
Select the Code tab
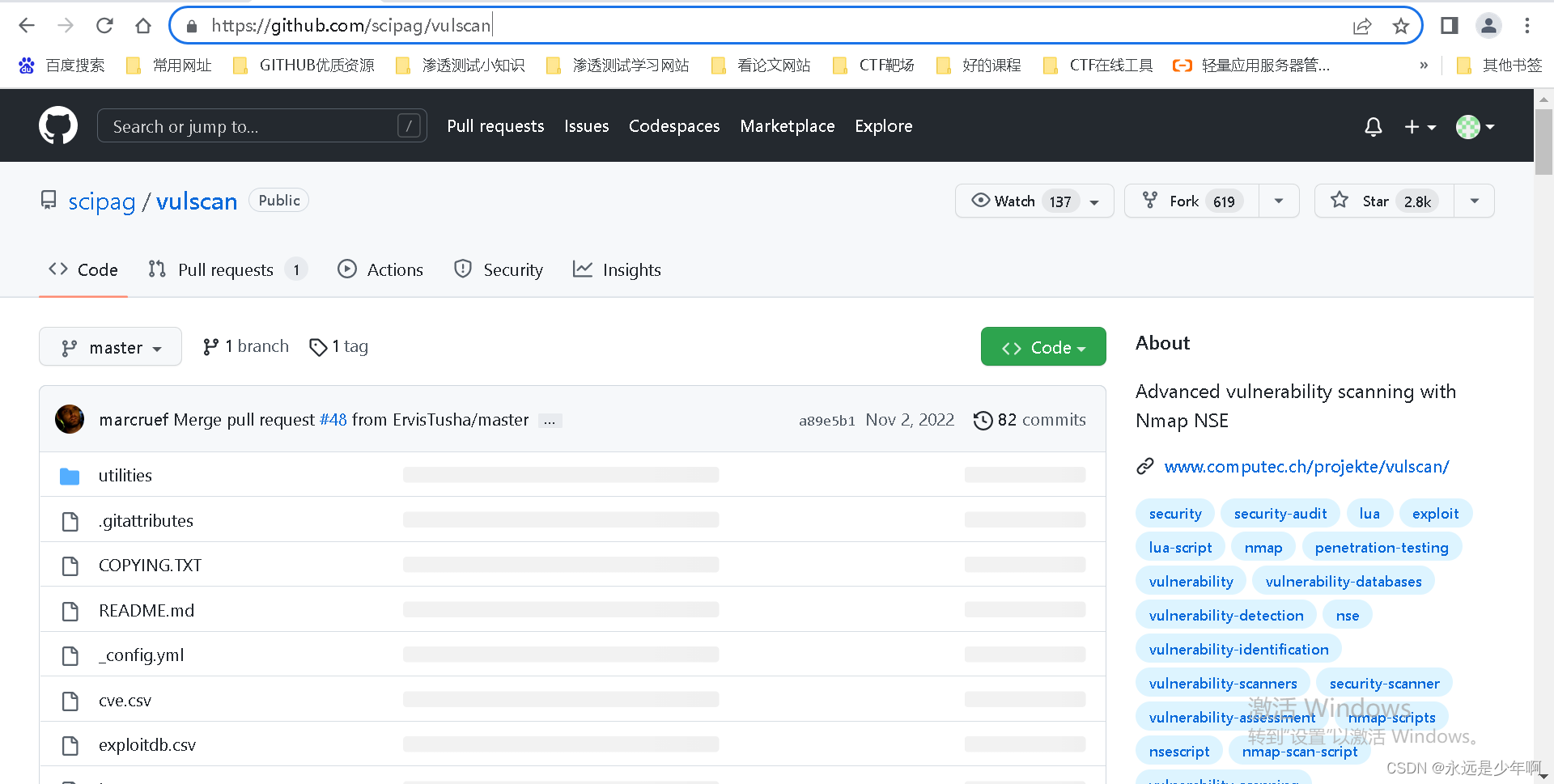83,270
